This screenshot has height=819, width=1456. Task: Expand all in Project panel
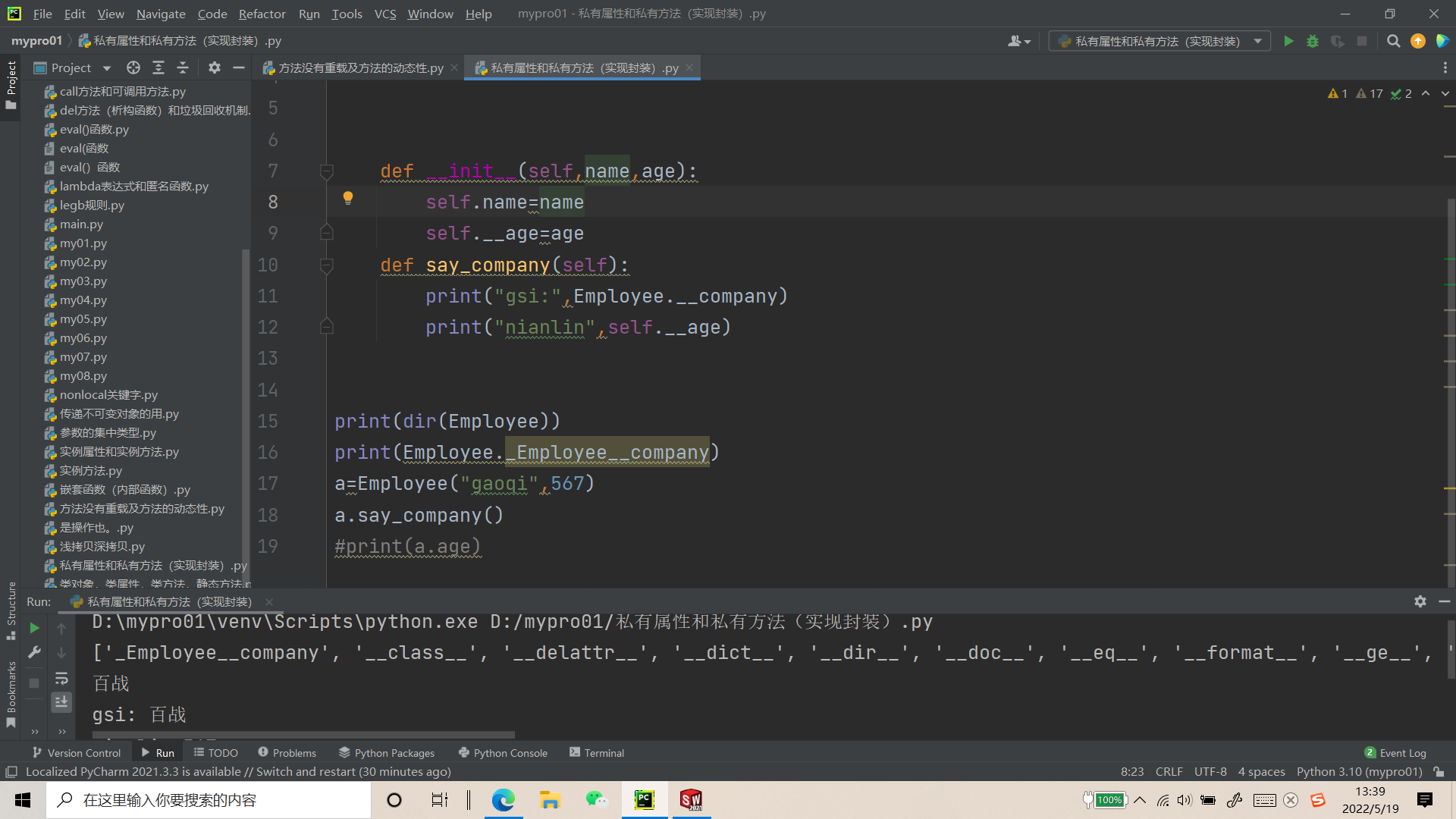point(158,67)
